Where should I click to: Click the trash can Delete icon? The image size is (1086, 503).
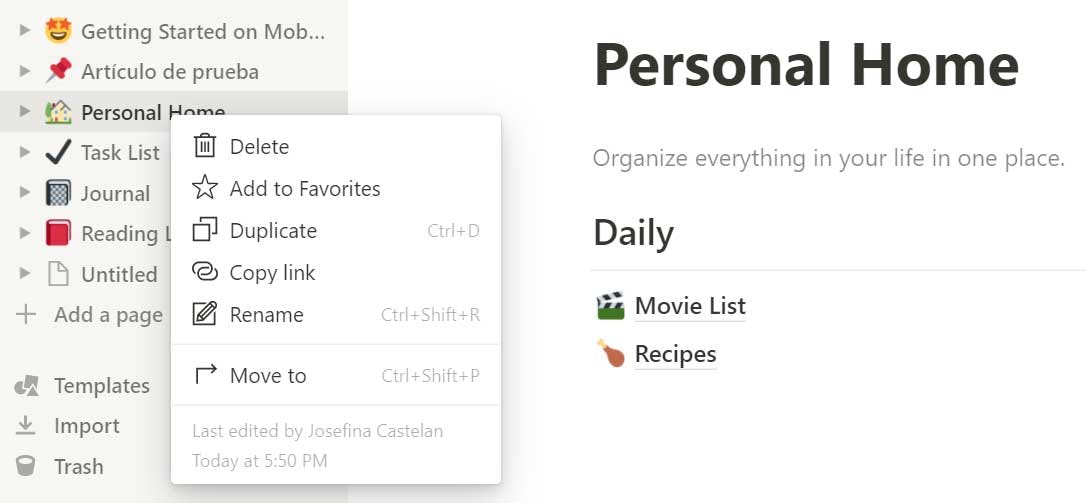coord(205,146)
